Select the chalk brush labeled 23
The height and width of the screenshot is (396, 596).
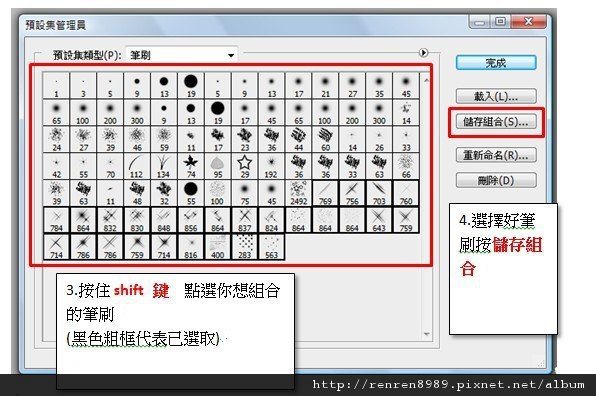click(245, 140)
